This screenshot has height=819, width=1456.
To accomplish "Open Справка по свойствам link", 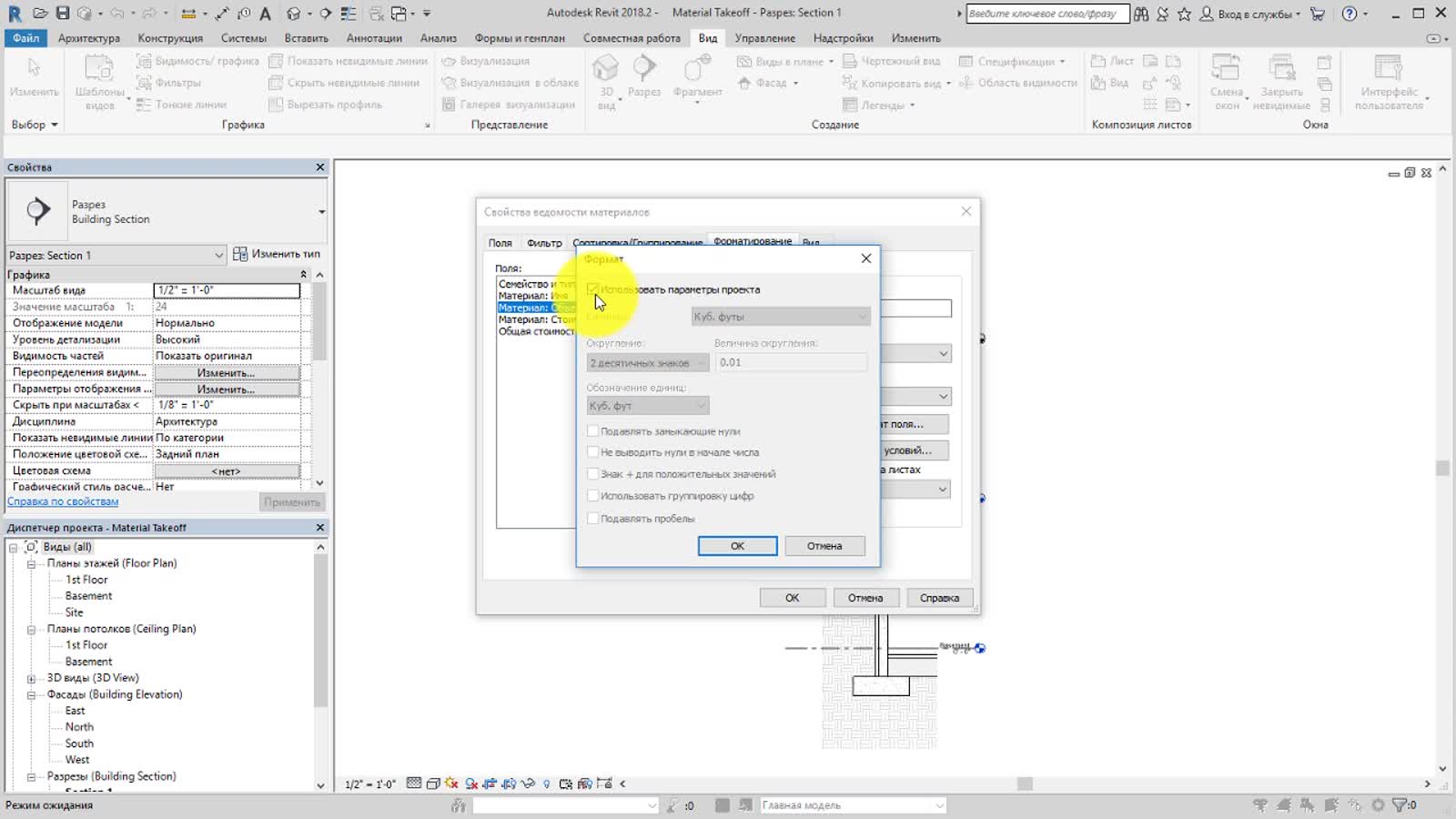I will [63, 501].
